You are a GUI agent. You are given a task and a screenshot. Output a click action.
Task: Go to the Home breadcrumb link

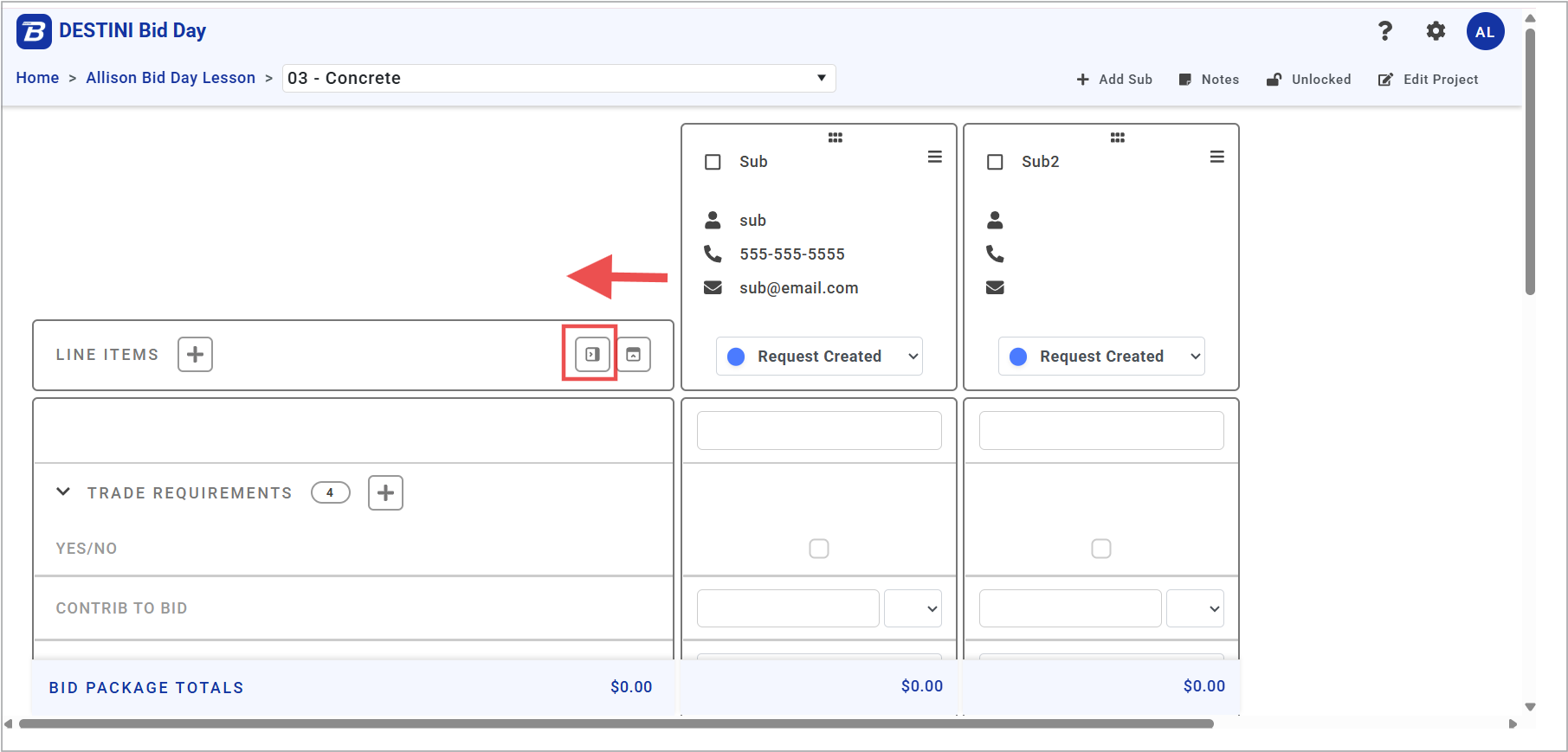[x=37, y=78]
